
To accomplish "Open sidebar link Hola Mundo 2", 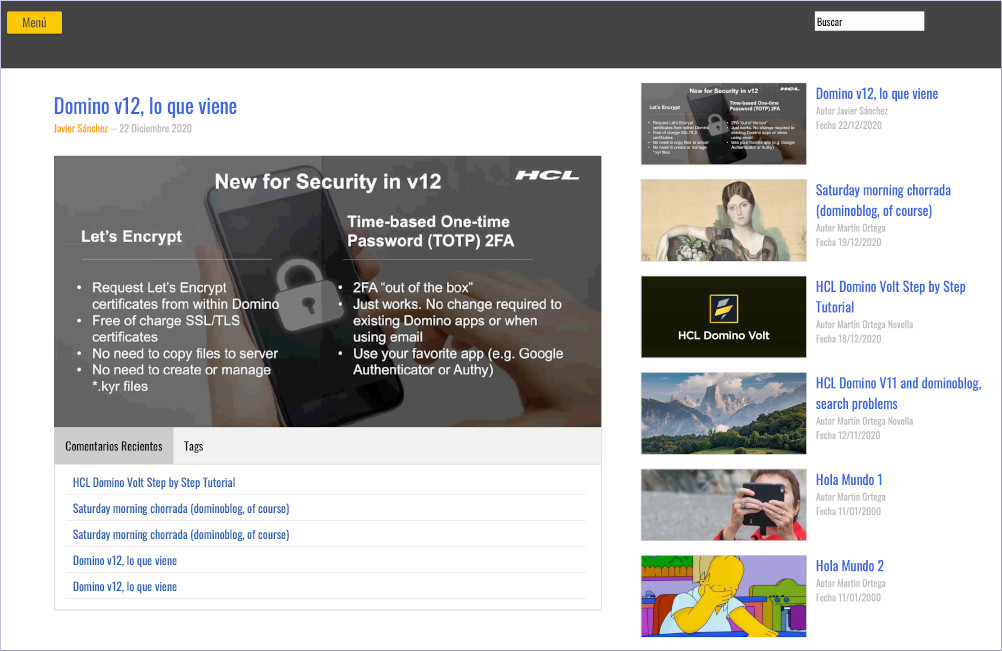I will pos(849,566).
